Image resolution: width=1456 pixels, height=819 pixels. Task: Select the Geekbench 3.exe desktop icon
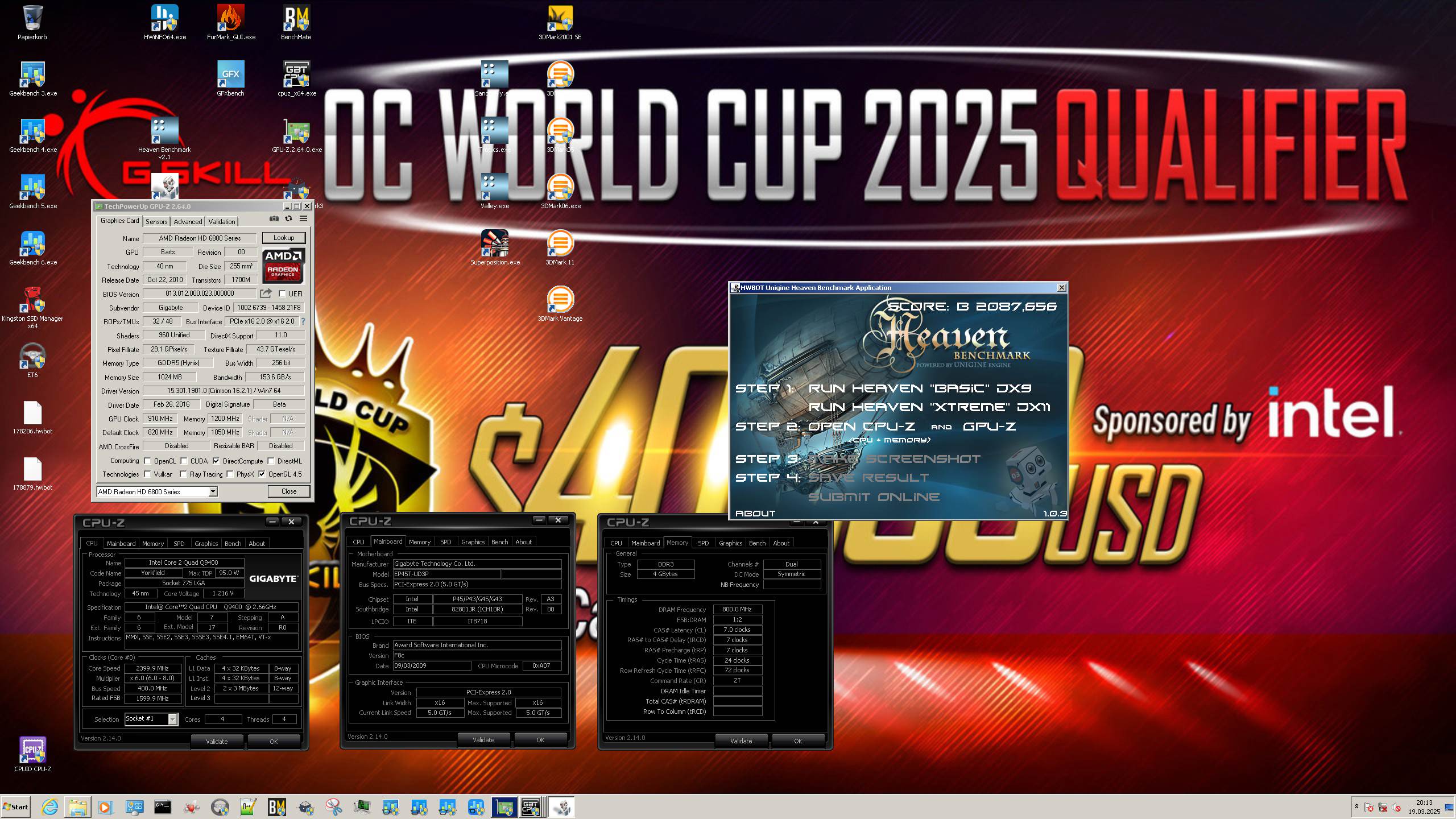click(33, 78)
